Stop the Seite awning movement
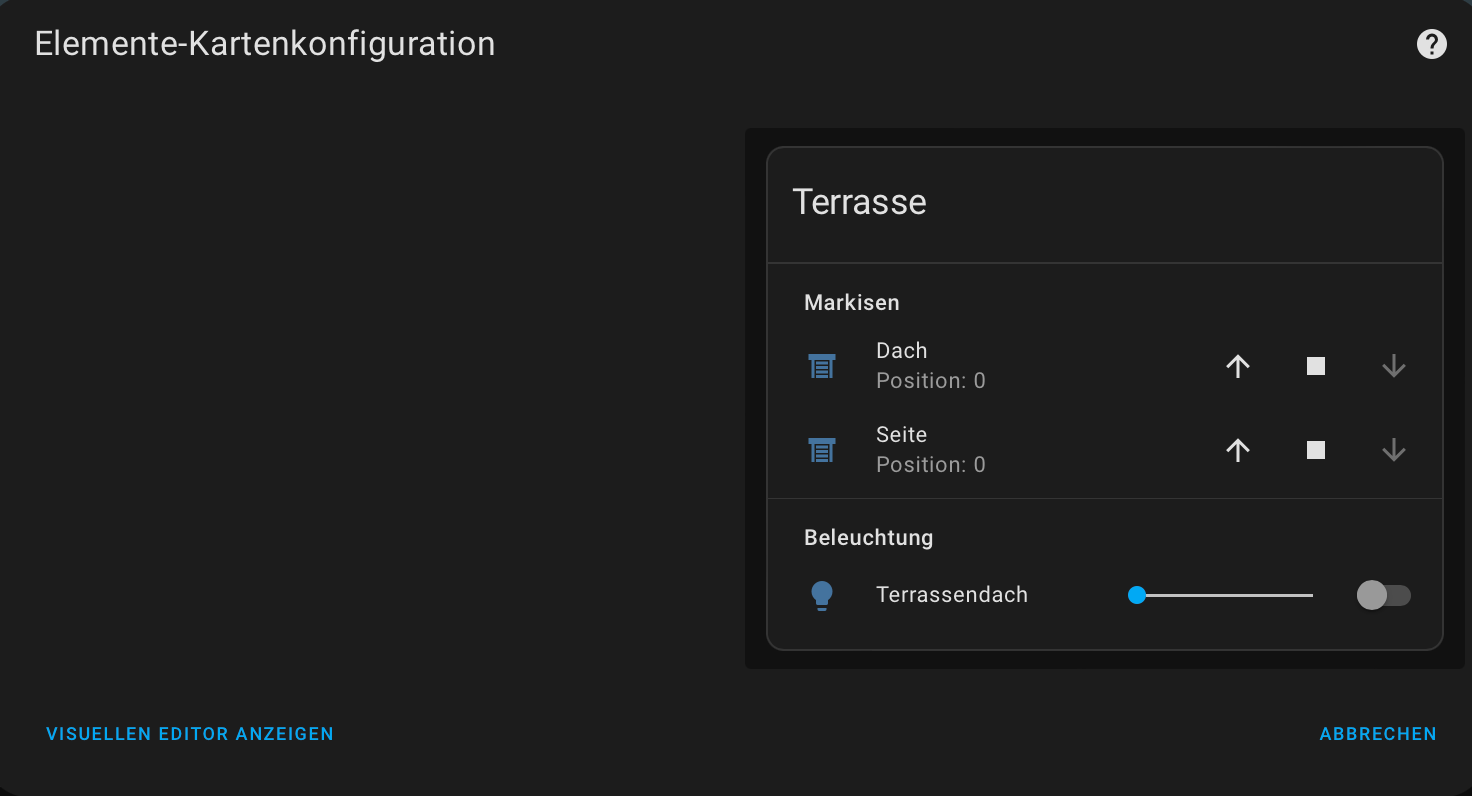Screen dimensions: 1472x796 [1316, 451]
